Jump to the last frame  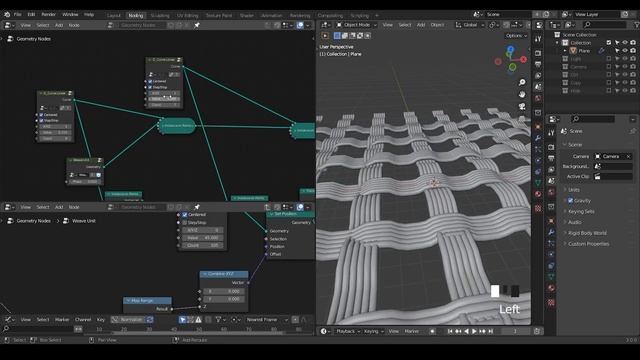tap(491, 331)
